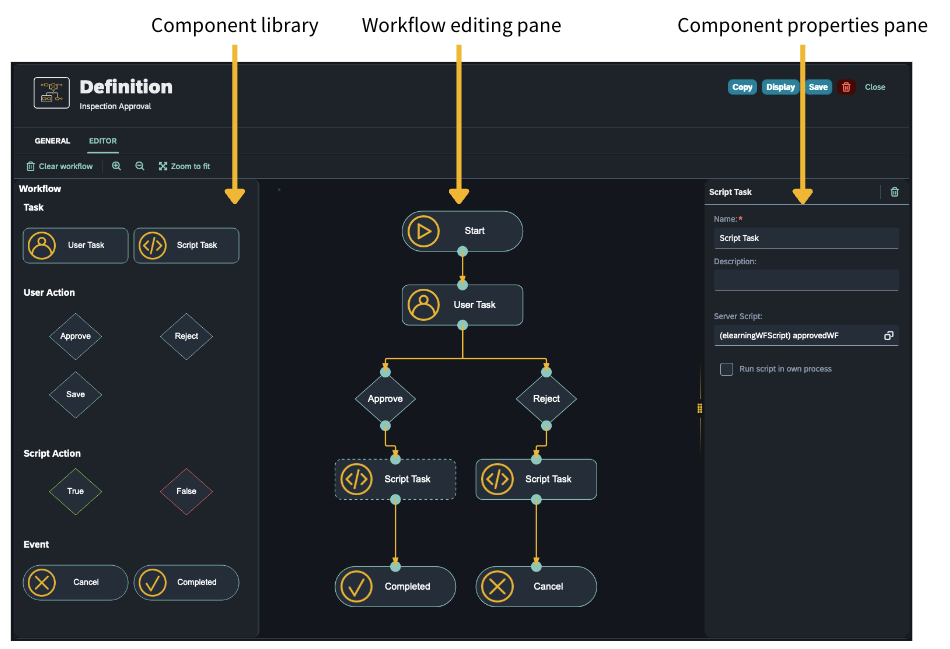Click the Reject diamond node in workflow

[546, 399]
